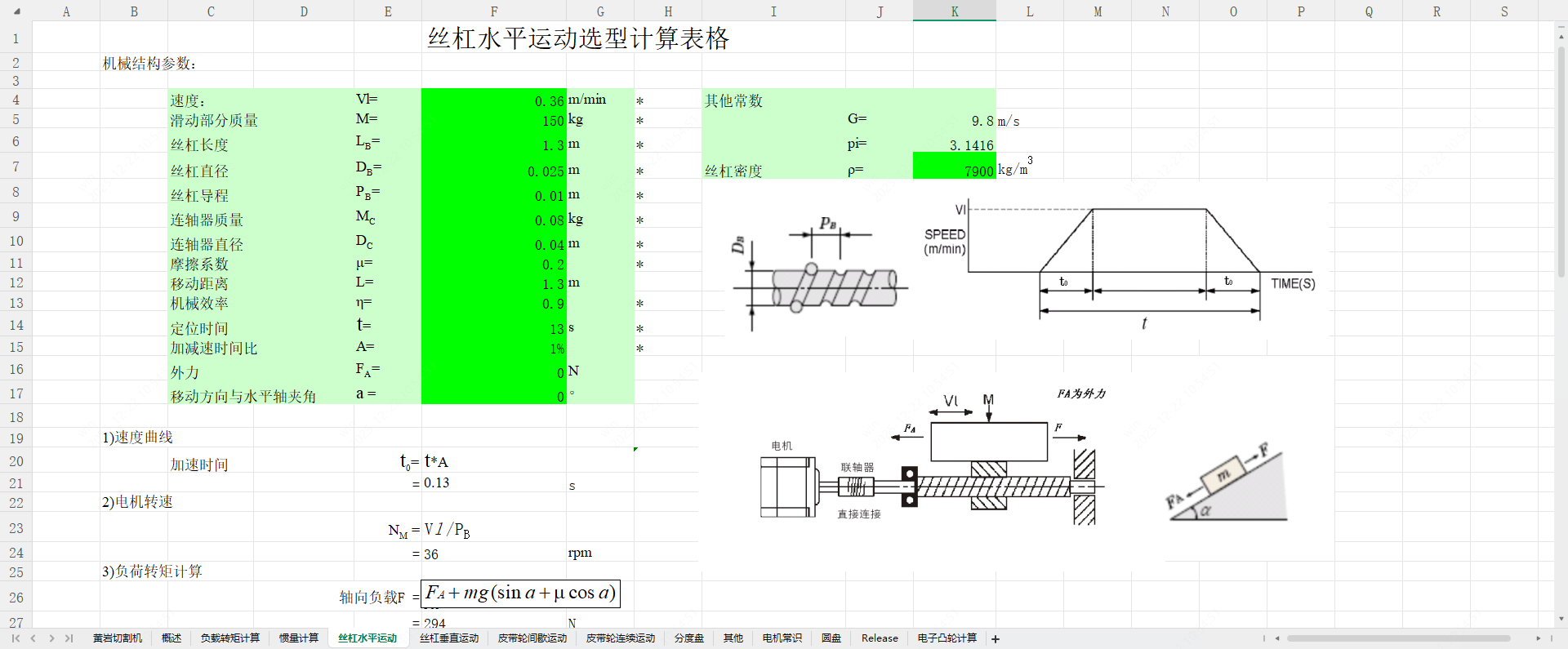Go to the first sheet tab arrow
Viewport: 1568px width, 649px height.
coord(16,638)
